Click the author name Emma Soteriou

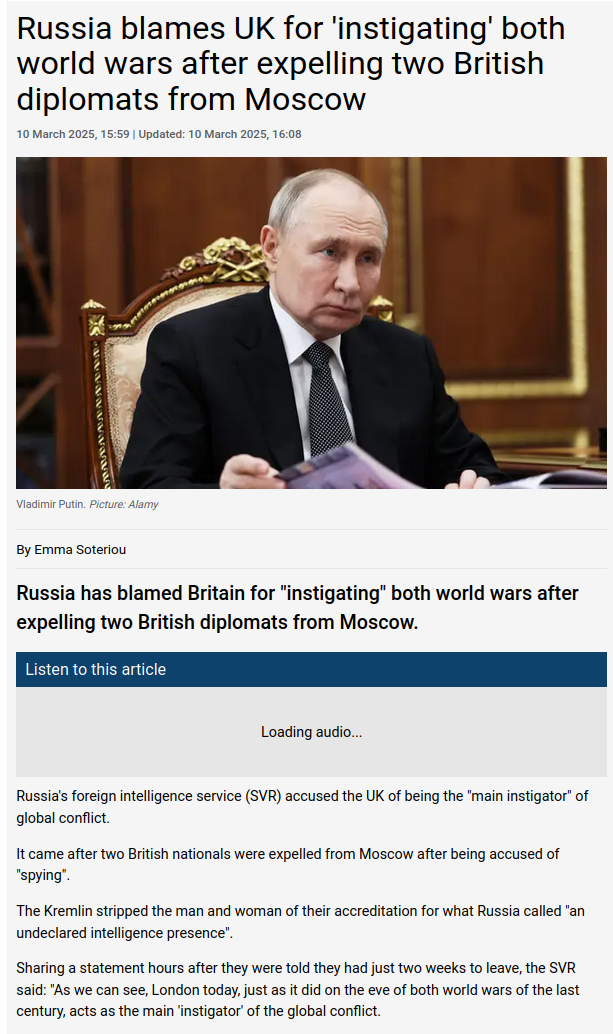[x=80, y=549]
